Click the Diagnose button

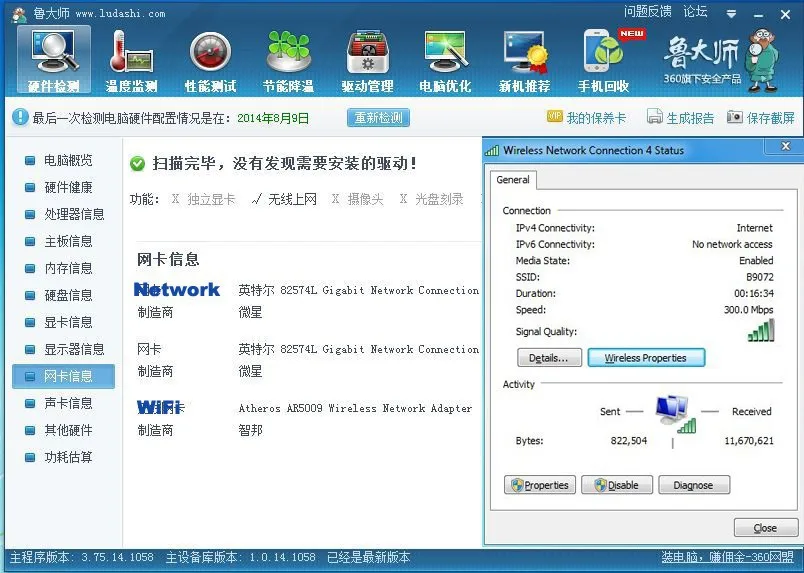694,485
